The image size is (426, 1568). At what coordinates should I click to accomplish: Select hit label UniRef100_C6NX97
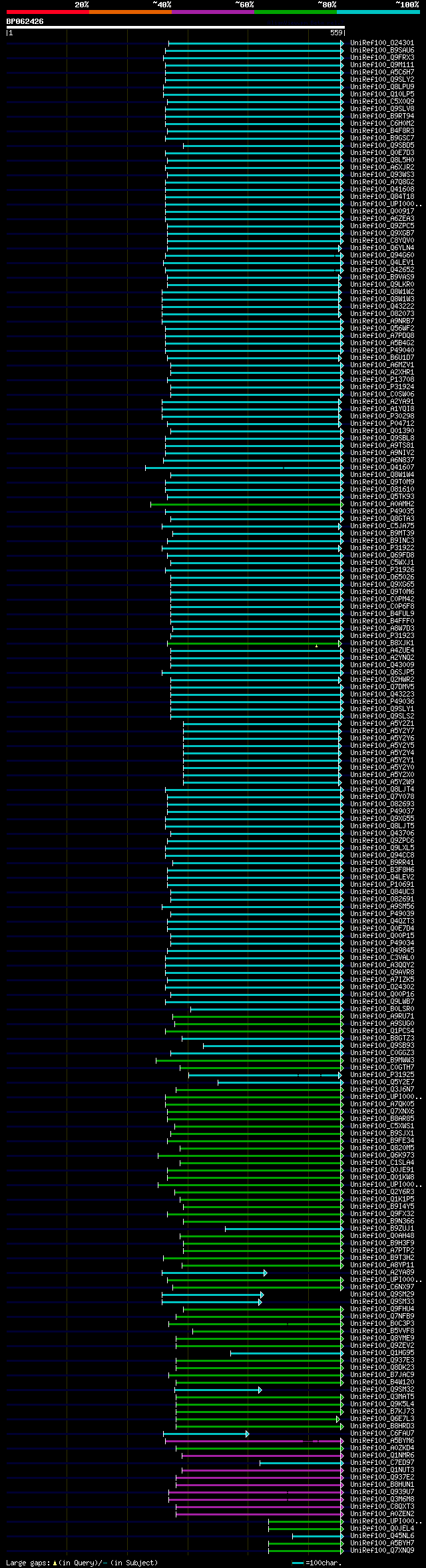pyautogui.click(x=382, y=1287)
